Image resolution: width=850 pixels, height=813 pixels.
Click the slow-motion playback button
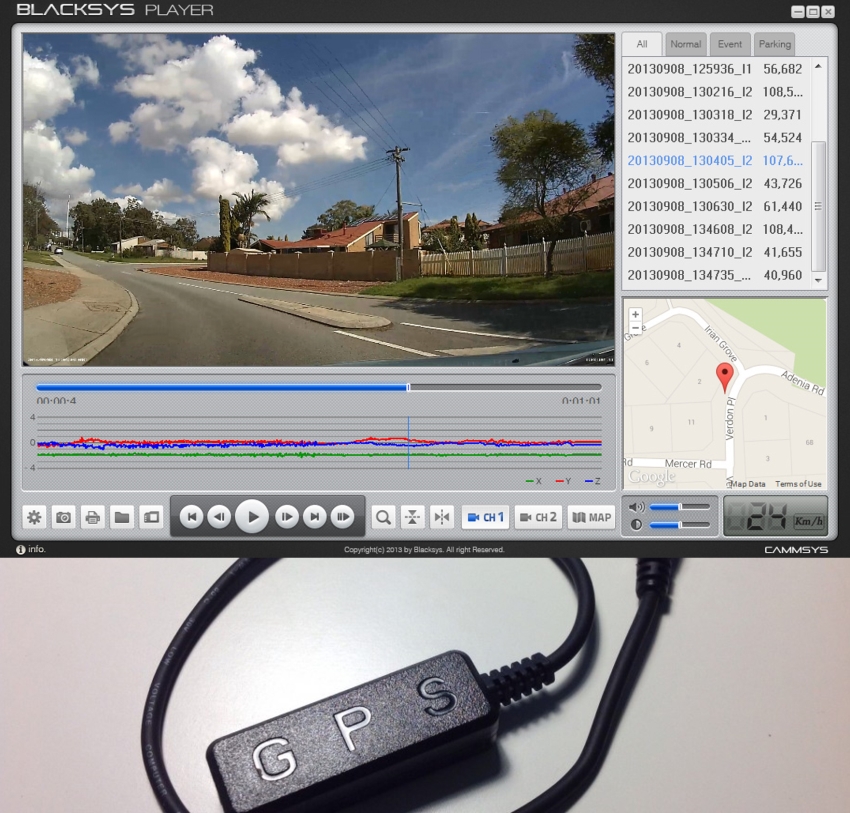click(343, 517)
